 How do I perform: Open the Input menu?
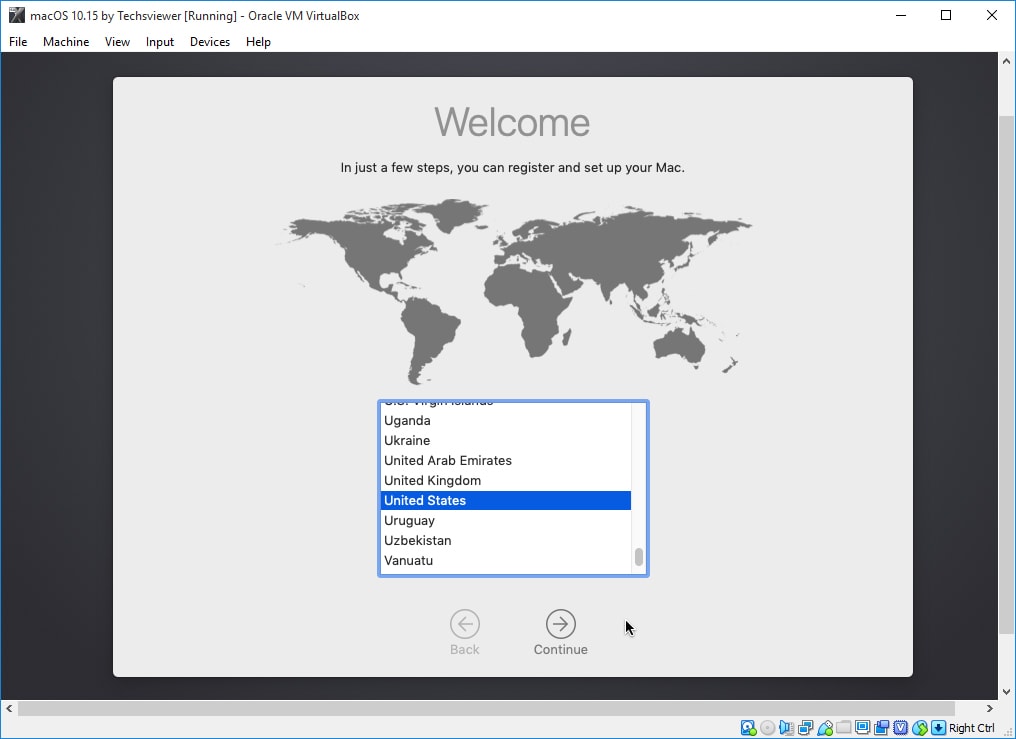coord(159,42)
